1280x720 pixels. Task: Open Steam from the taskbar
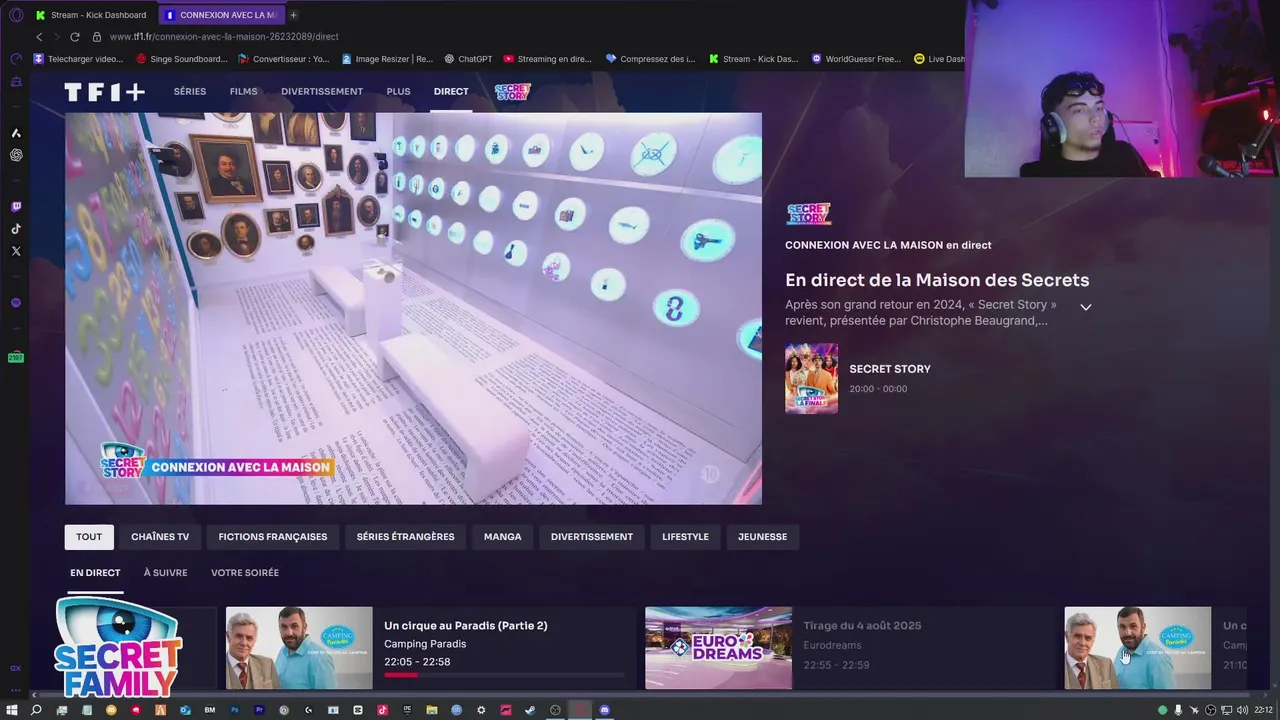[530, 710]
